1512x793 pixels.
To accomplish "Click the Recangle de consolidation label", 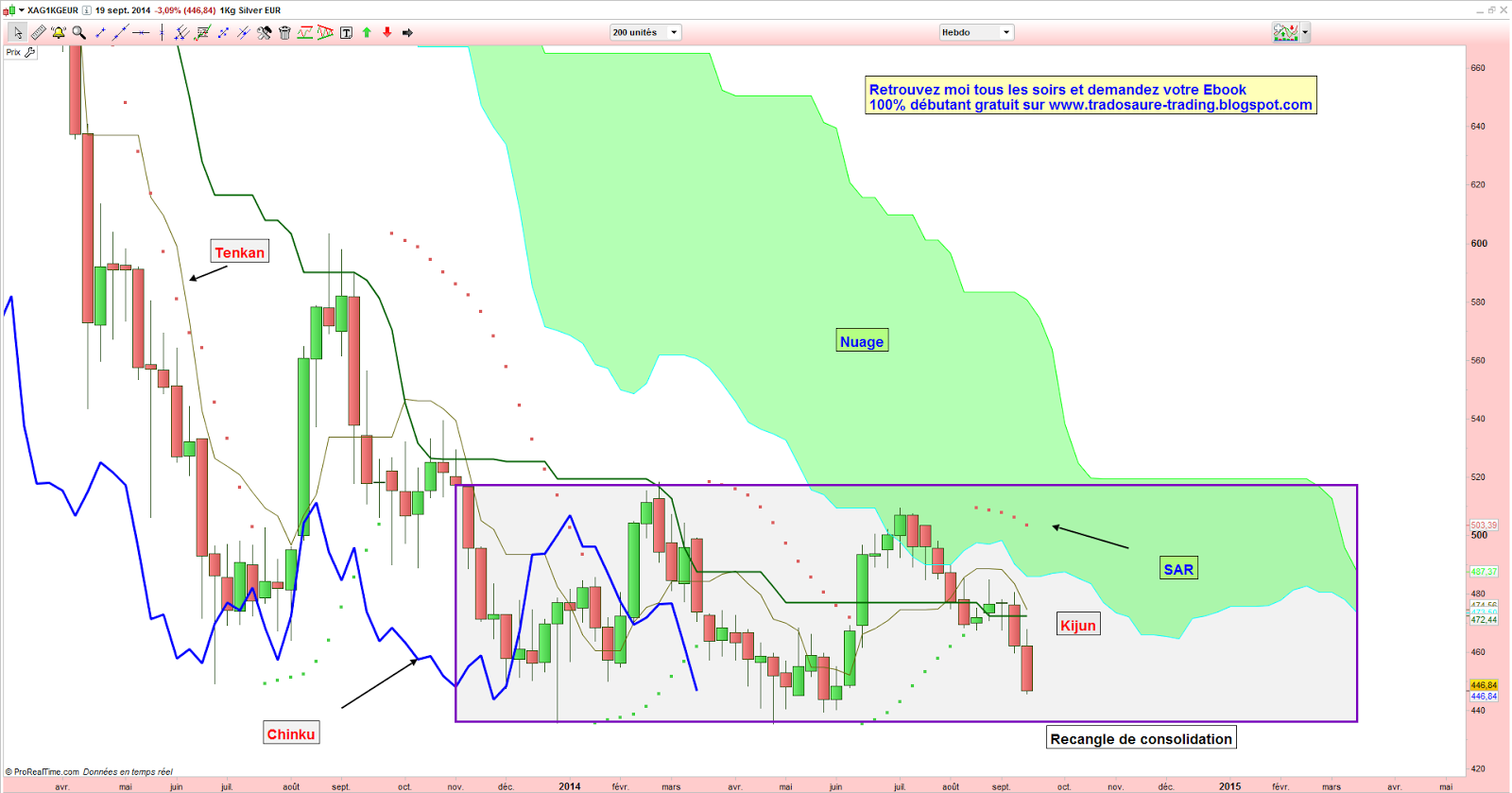I will pyautogui.click(x=1142, y=738).
